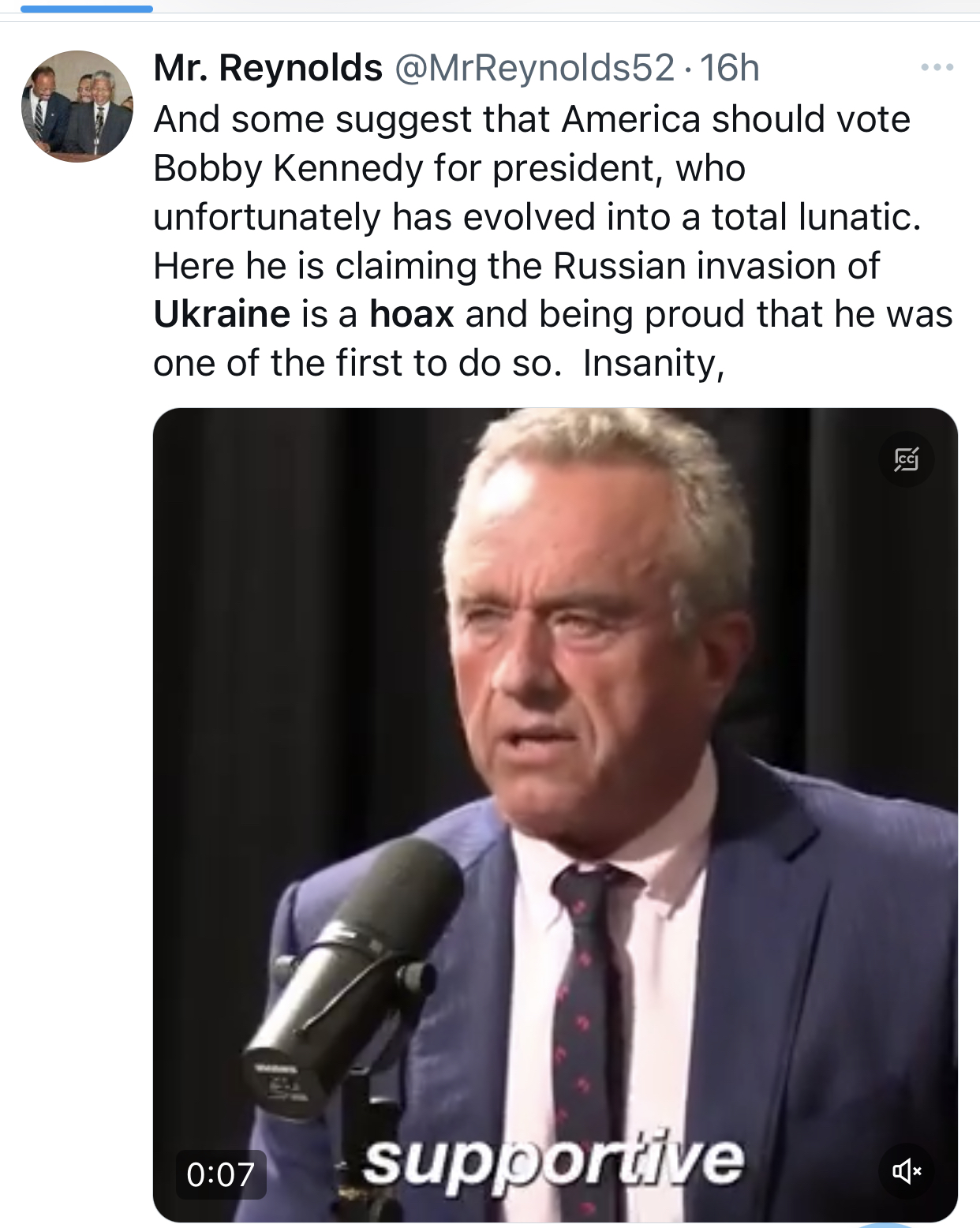
Task: Click the 0:07 video time indicator
Action: click(x=220, y=1174)
